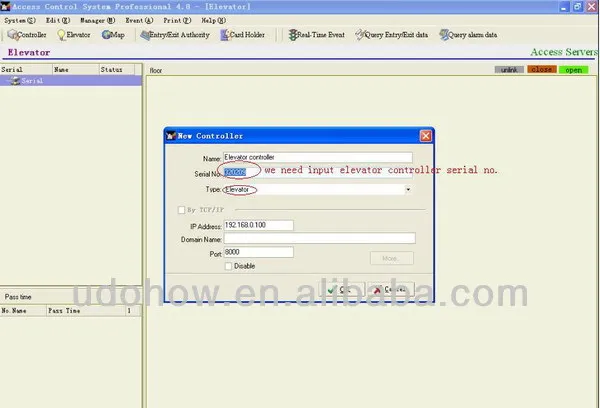Open the Controller toolbar item
600x408 pixels.
pos(27,35)
